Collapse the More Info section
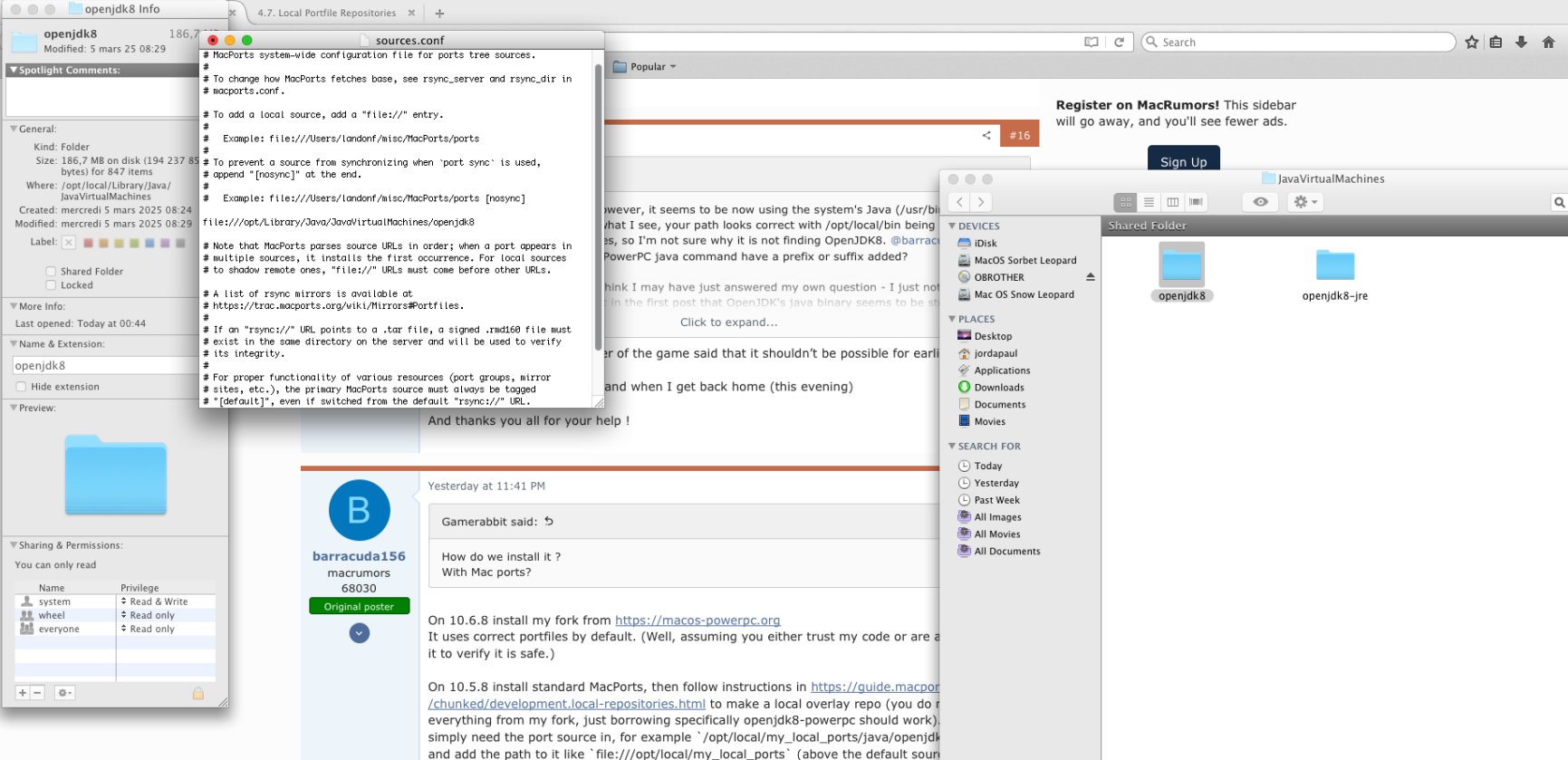 point(14,306)
